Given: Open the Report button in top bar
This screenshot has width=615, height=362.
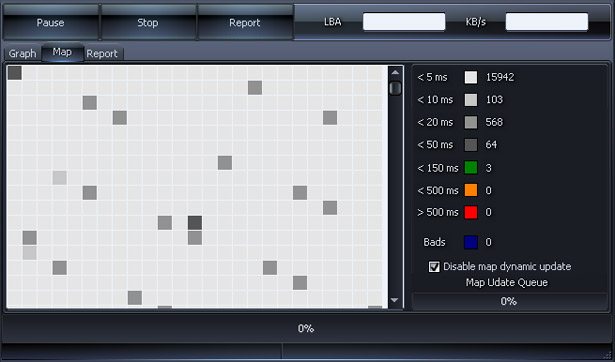Looking at the screenshot, I should (245, 22).
